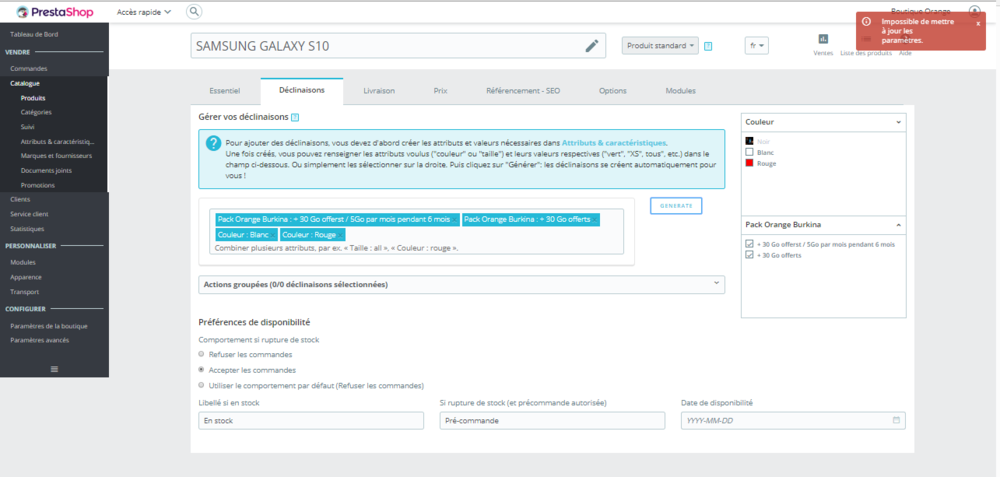
Task: Open Promotions in the sidebar
Action: (x=38, y=186)
